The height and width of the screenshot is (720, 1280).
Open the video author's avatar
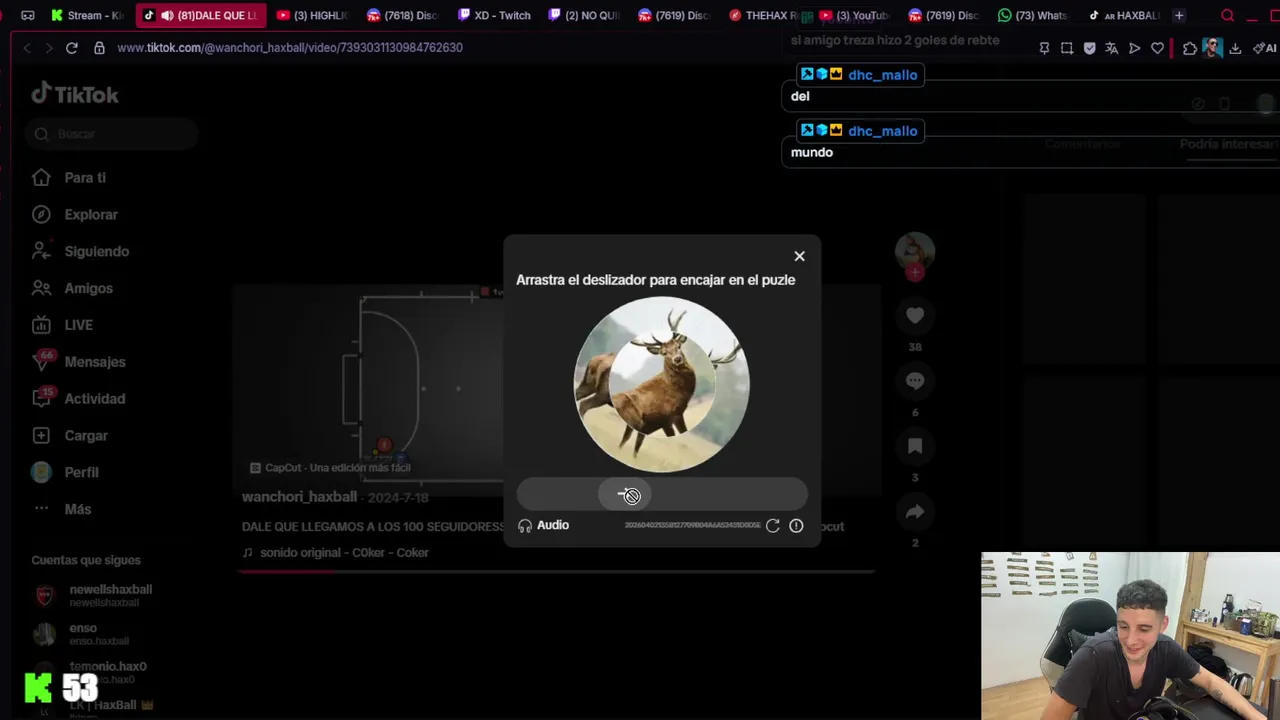pos(914,250)
